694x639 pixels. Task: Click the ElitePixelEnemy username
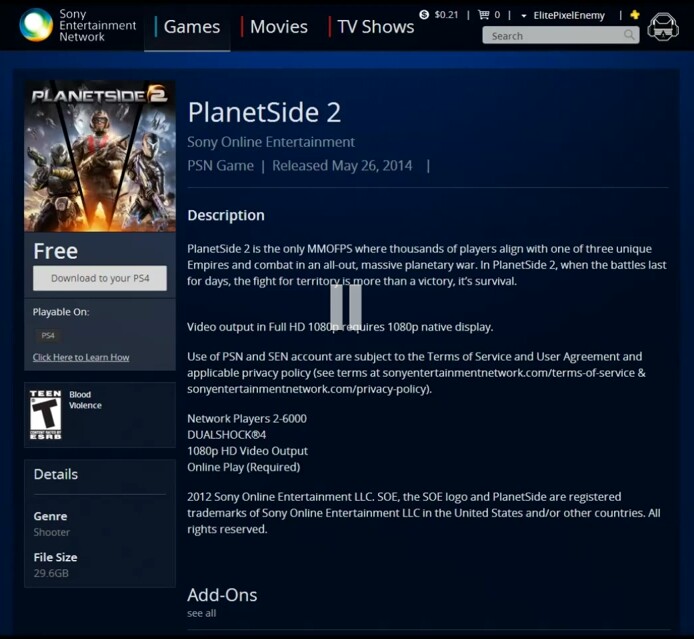coord(569,15)
